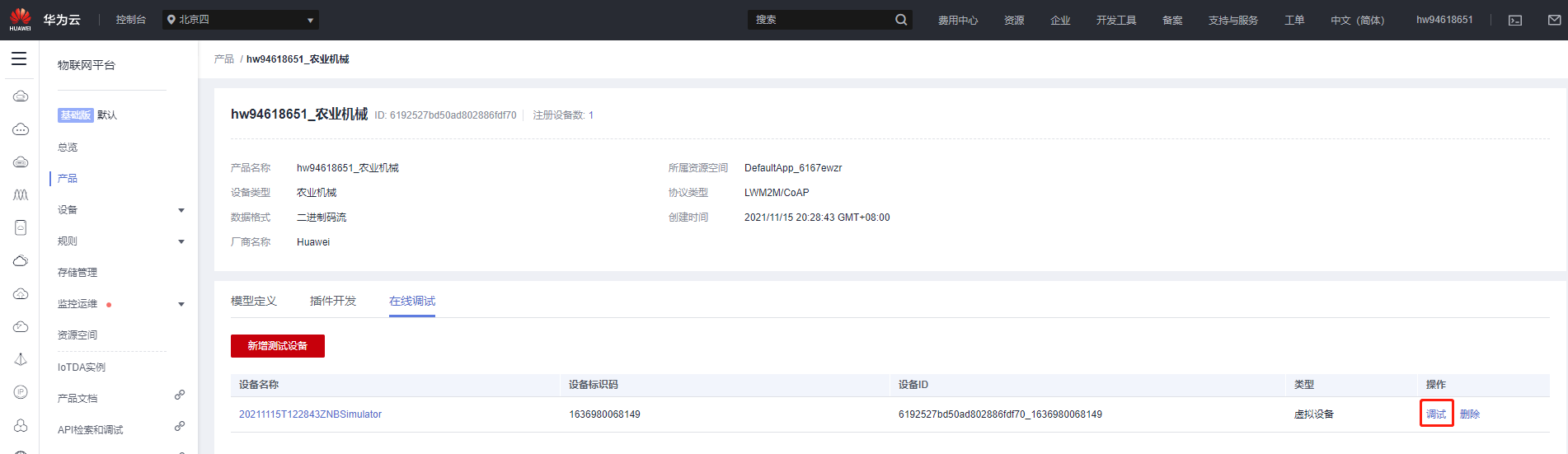Viewport: 1568px width, 454px height.
Task: Open 备案 in the top bar
Action: (1172, 20)
